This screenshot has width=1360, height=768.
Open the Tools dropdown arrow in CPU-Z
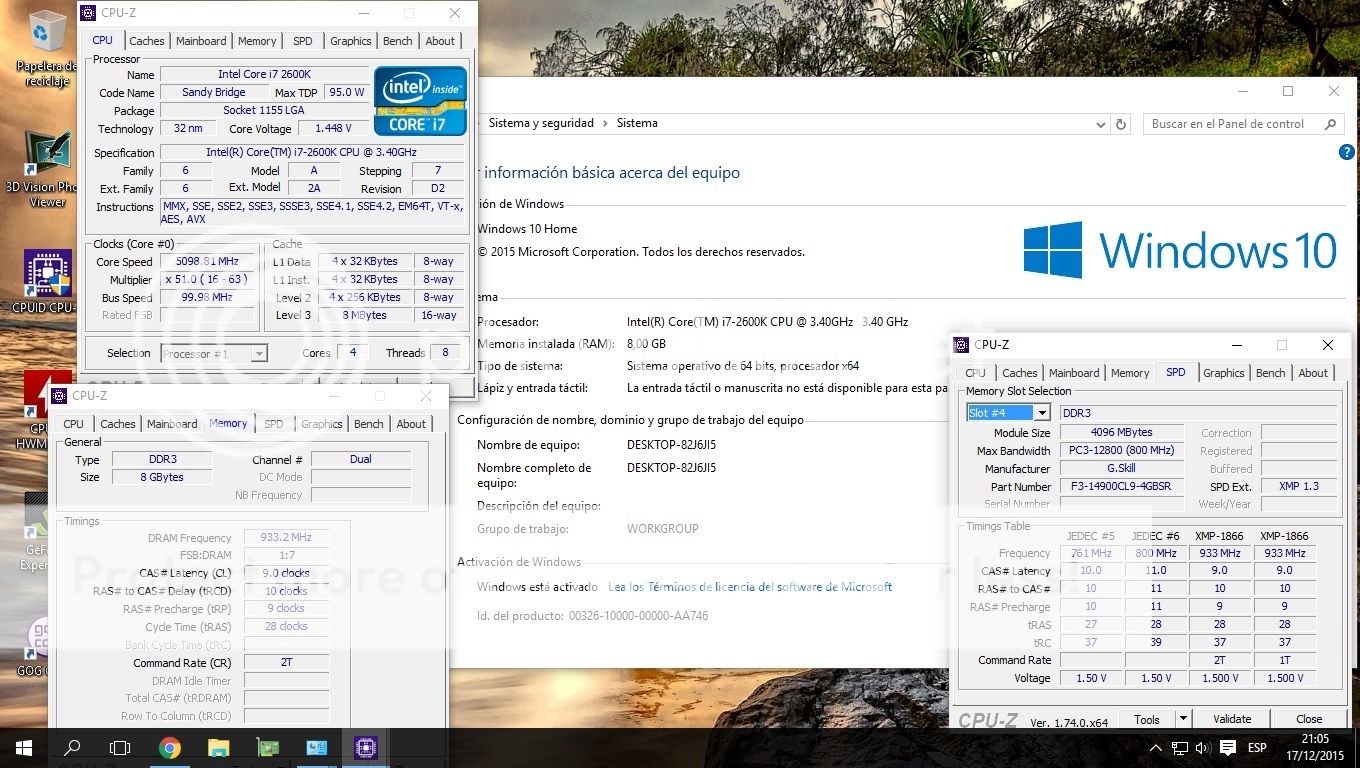(1183, 719)
